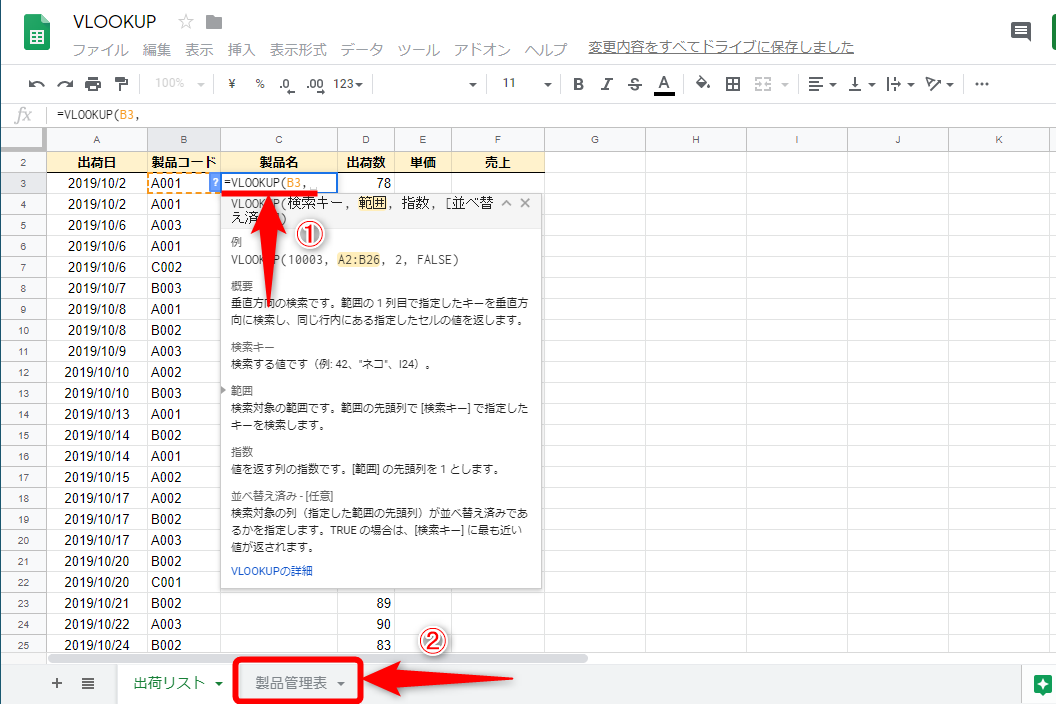Open the Explore panel icon

click(x=1042, y=685)
